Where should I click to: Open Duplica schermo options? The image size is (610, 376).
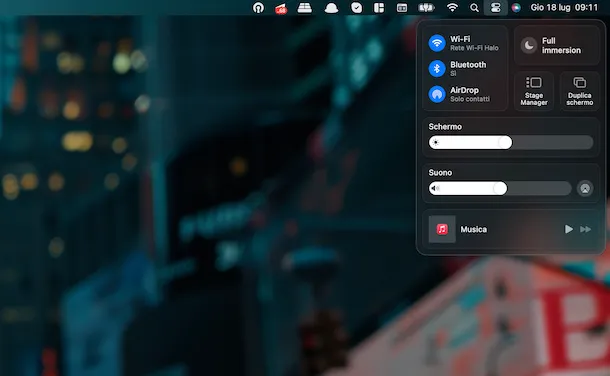coord(580,91)
